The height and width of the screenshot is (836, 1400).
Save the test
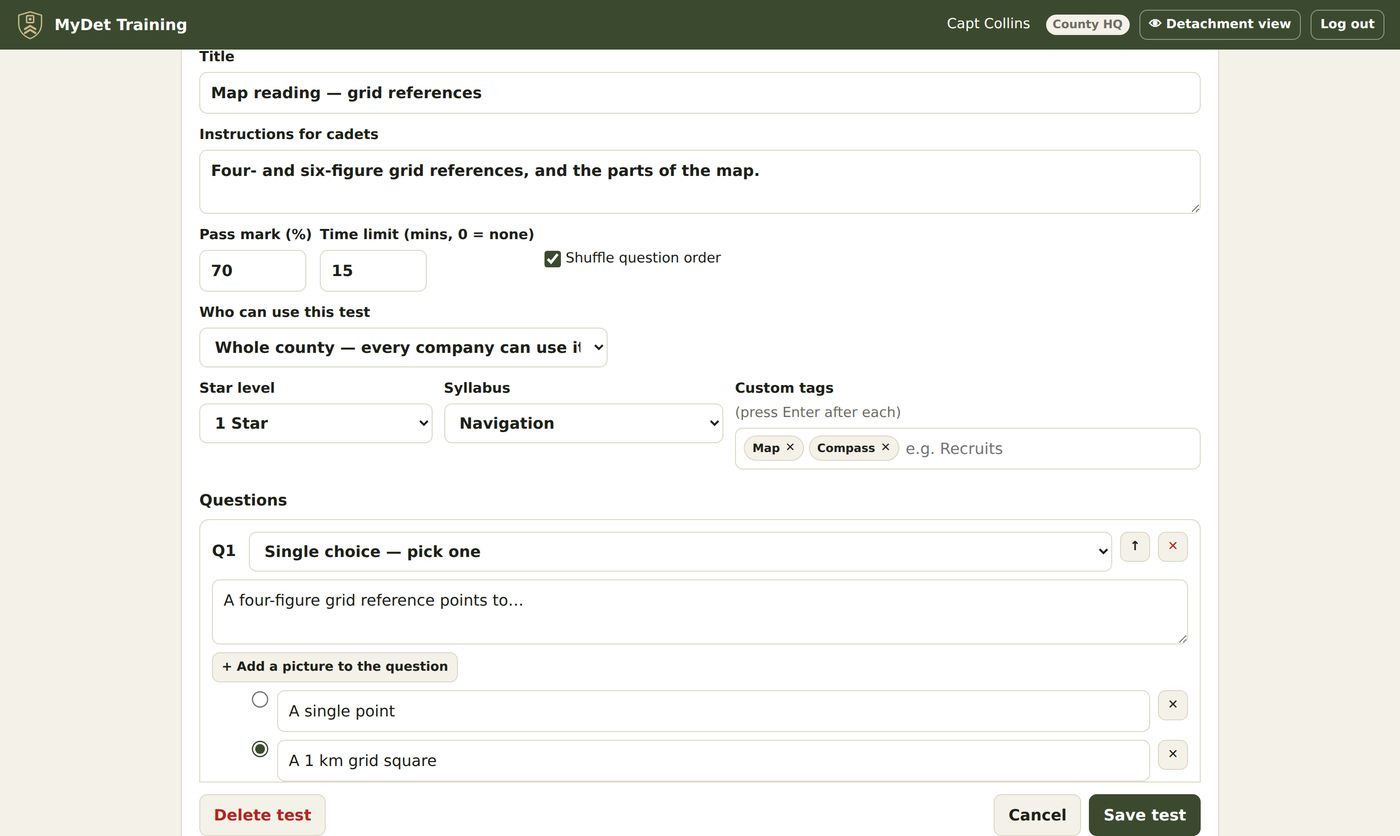1145,815
